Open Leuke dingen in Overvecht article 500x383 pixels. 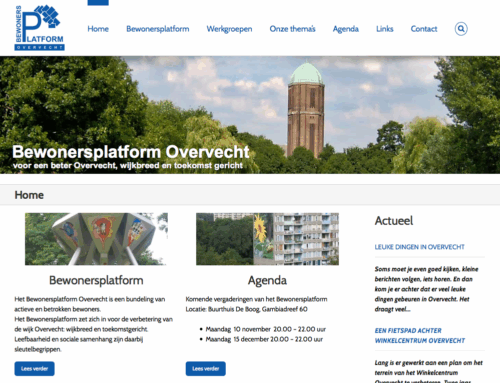tap(419, 247)
